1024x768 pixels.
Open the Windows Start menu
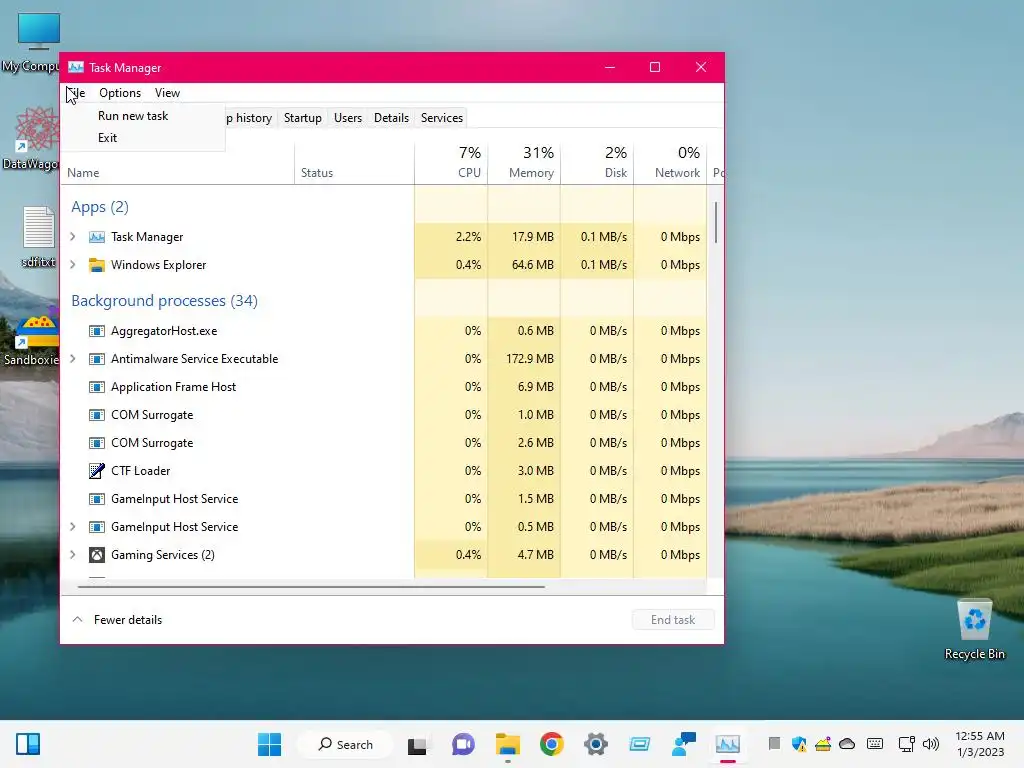269,744
